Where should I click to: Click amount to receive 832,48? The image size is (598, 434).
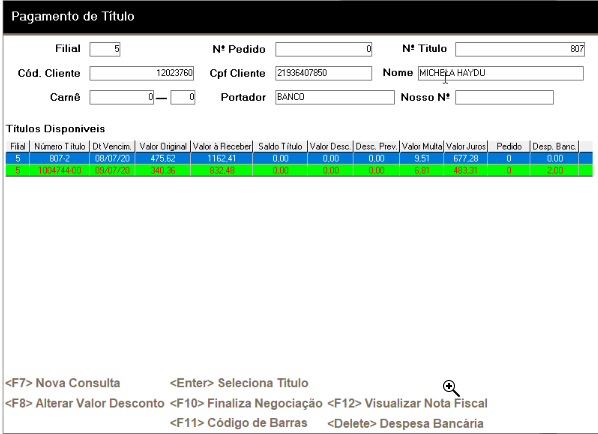click(222, 170)
